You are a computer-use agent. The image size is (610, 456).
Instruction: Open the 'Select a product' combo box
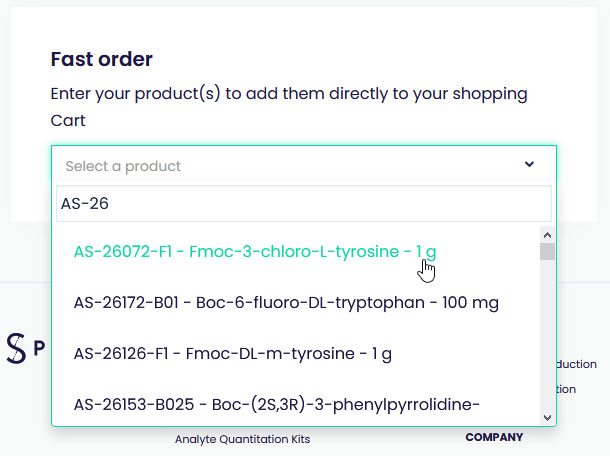304,165
